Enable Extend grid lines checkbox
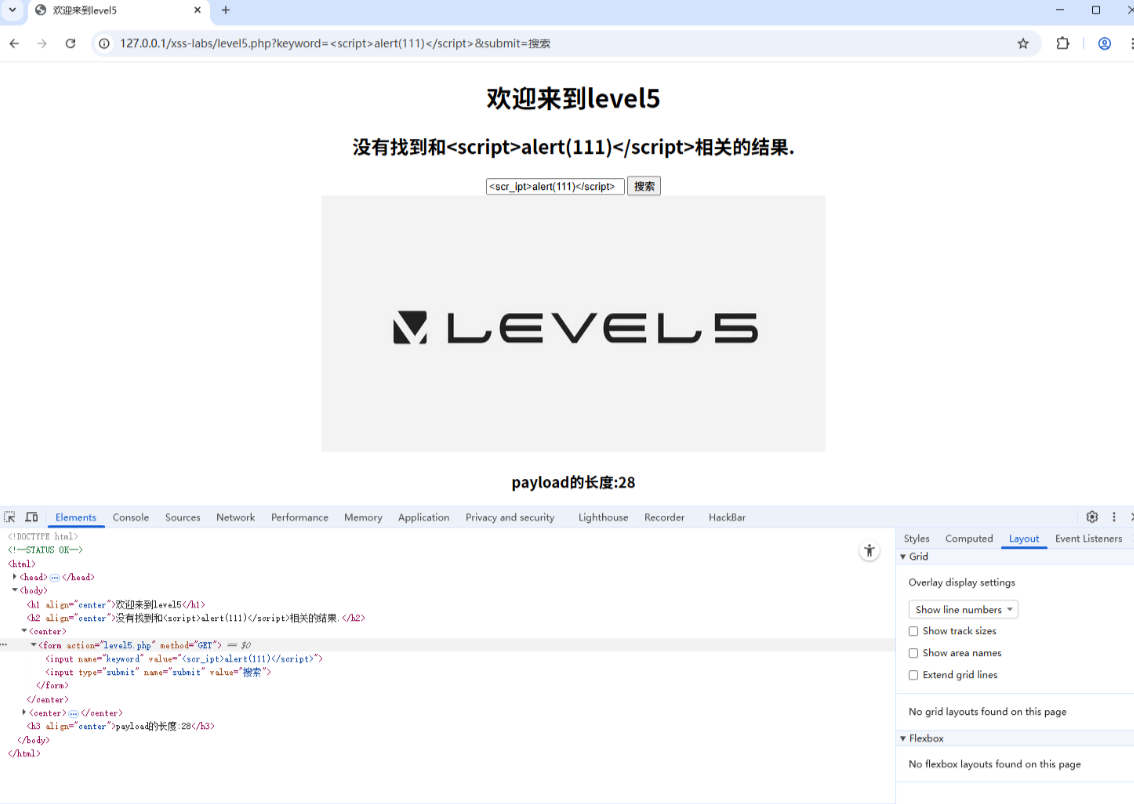The image size is (1134, 804). coord(913,675)
